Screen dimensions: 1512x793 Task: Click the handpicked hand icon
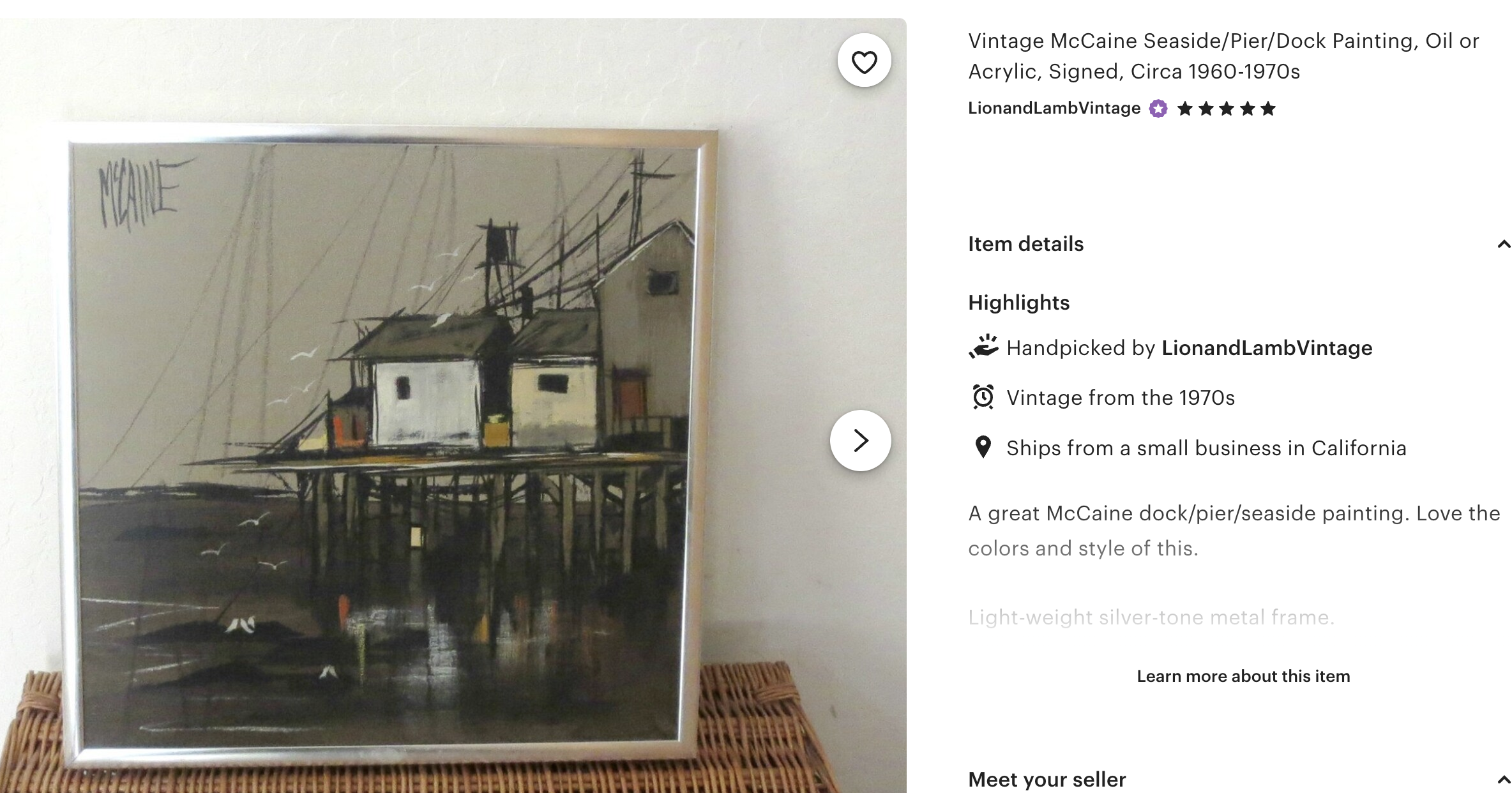coord(983,347)
